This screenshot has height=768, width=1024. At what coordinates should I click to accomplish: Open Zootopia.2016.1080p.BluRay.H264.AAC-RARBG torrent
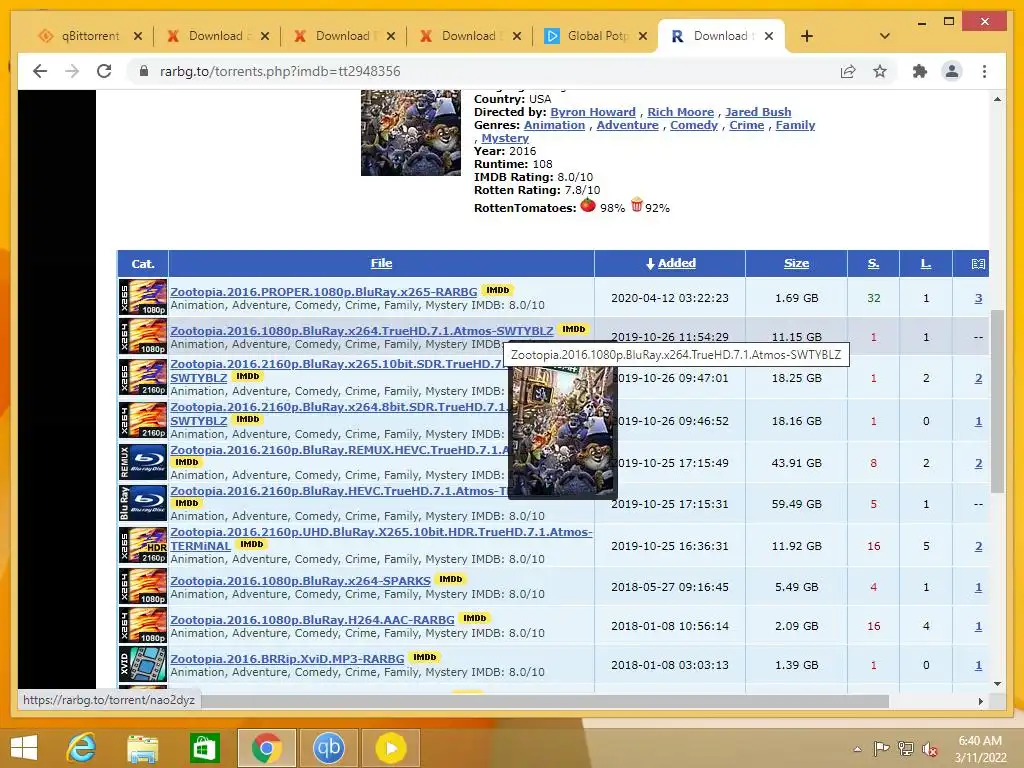(312, 620)
